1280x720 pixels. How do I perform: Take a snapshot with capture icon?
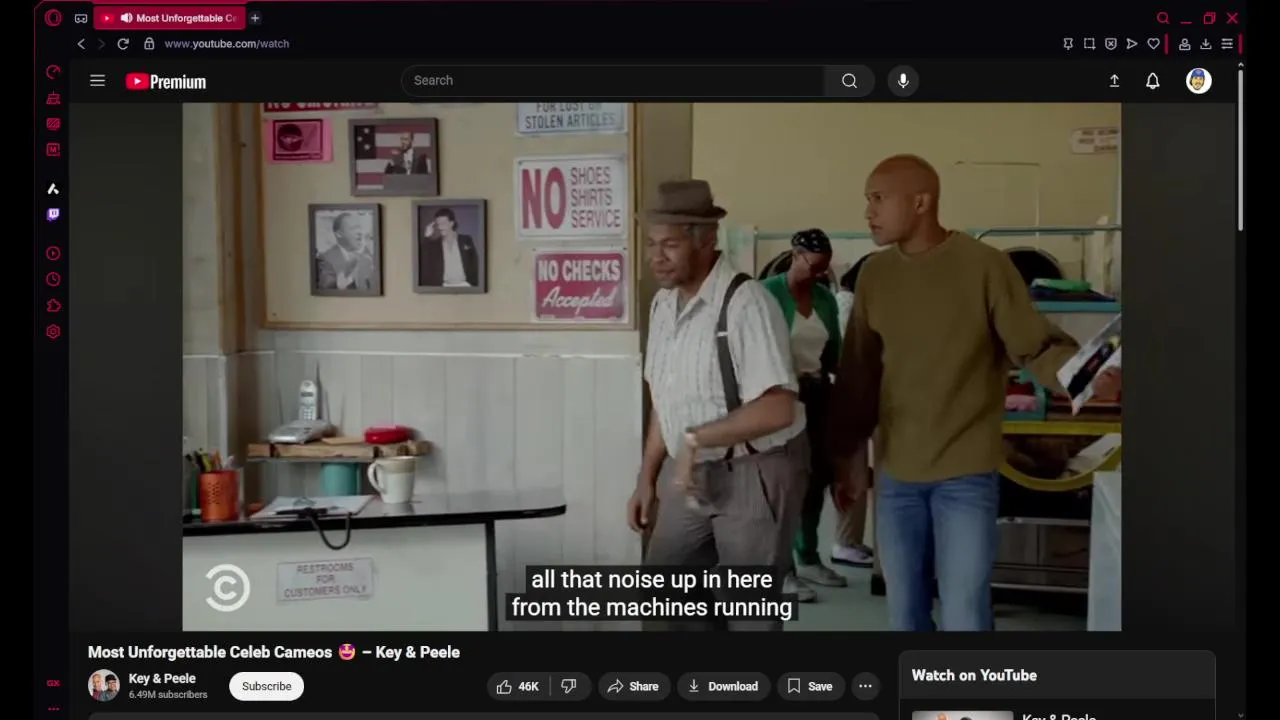tap(1089, 44)
